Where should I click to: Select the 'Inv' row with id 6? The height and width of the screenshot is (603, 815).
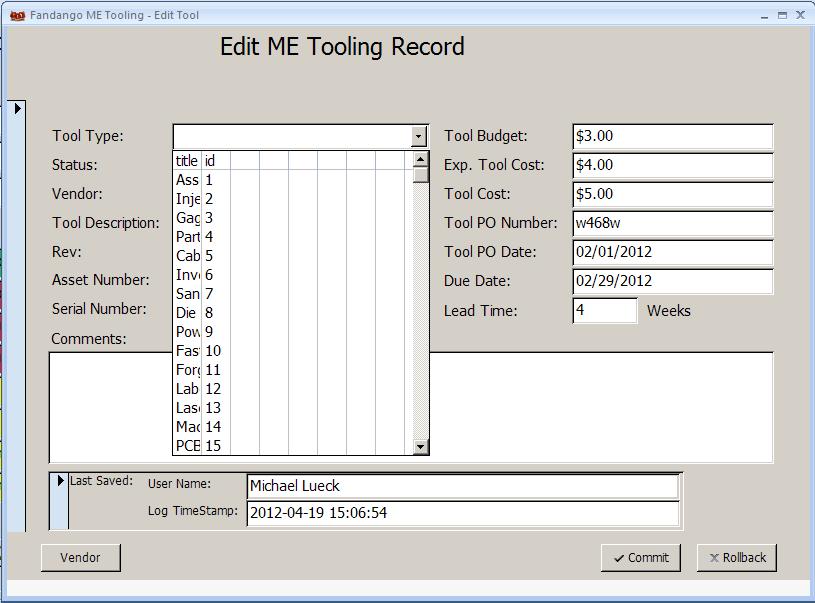[292, 274]
